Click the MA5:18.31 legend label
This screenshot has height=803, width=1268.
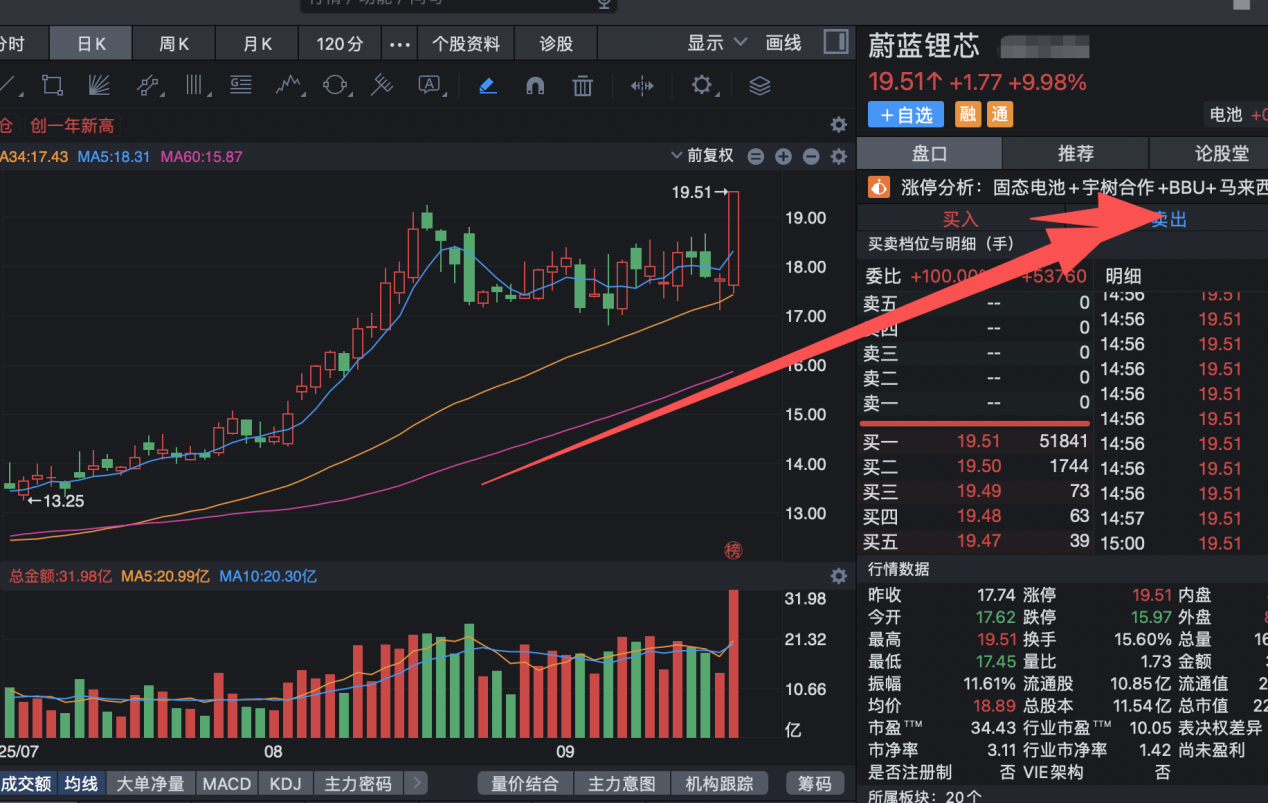click(114, 156)
